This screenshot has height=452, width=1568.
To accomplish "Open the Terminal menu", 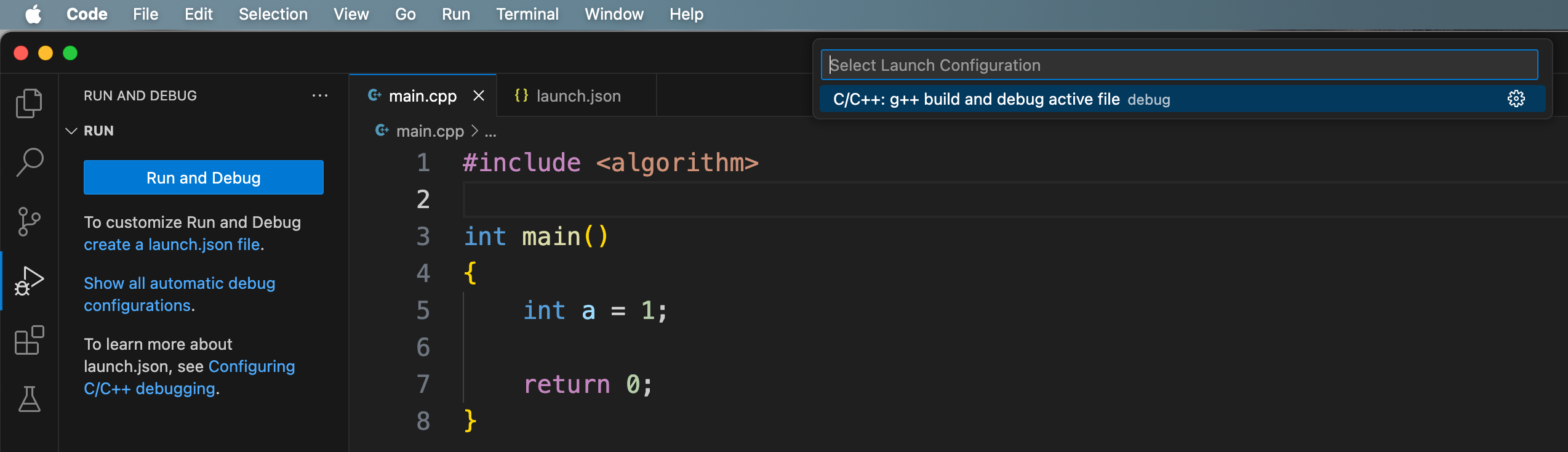I will point(527,14).
